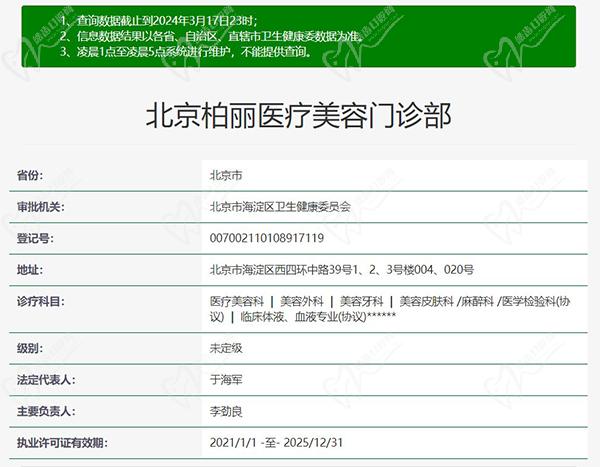Click the 级别 label

click(30, 348)
